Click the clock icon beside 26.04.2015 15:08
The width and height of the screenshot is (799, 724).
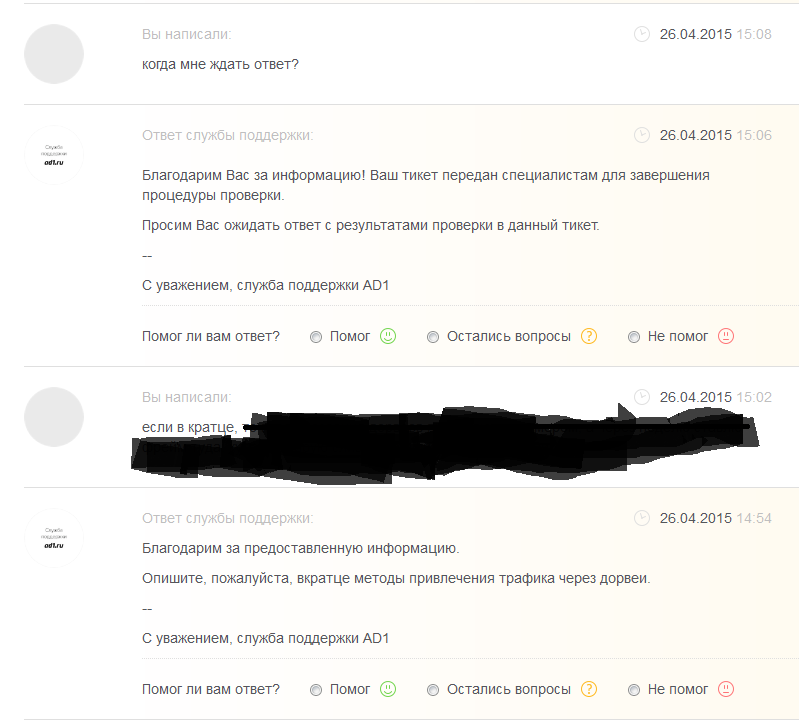tap(642, 34)
